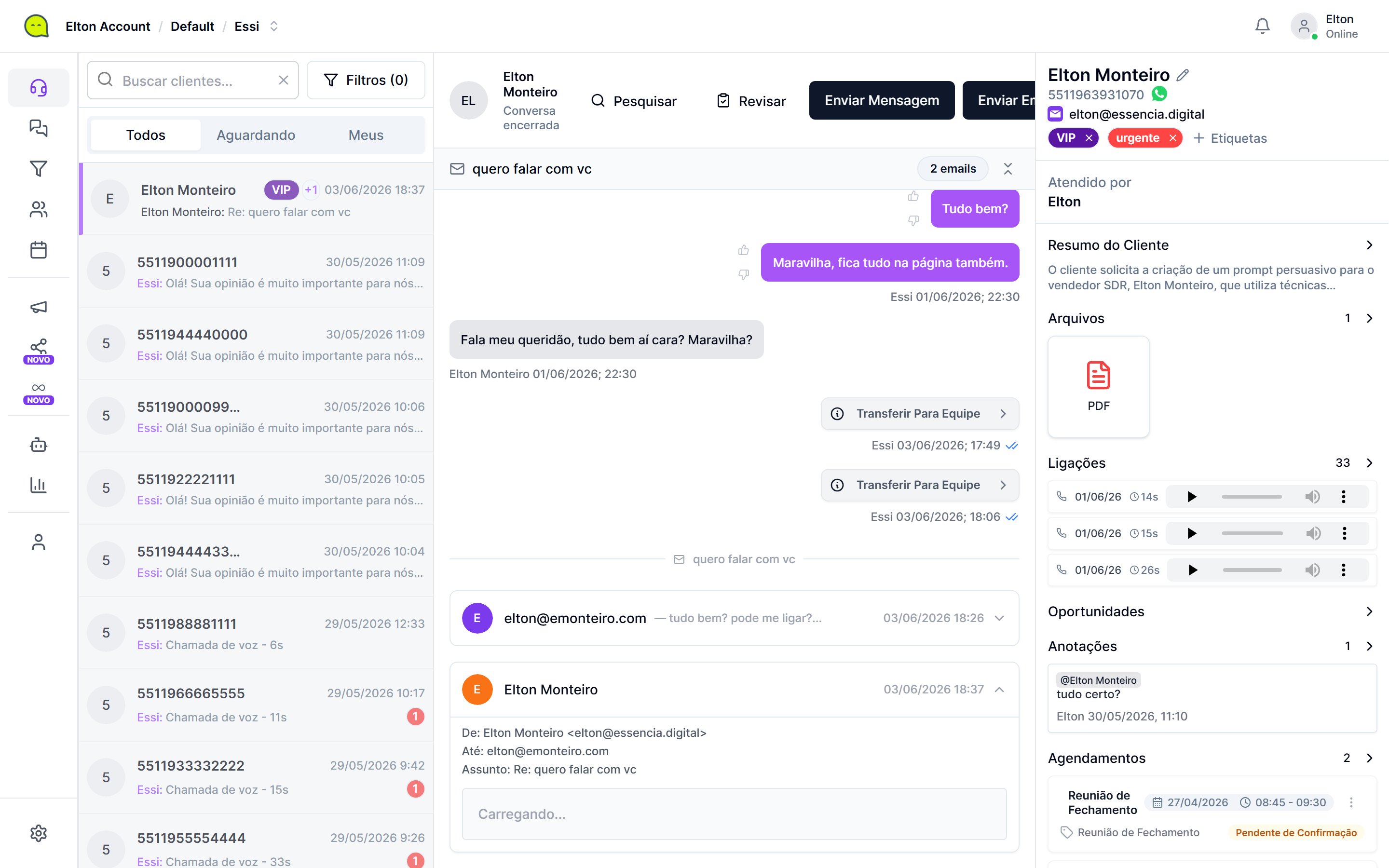The height and width of the screenshot is (868, 1389).
Task: Thumbs down the 'Maravilha, fica tudo' message
Action: point(743,274)
